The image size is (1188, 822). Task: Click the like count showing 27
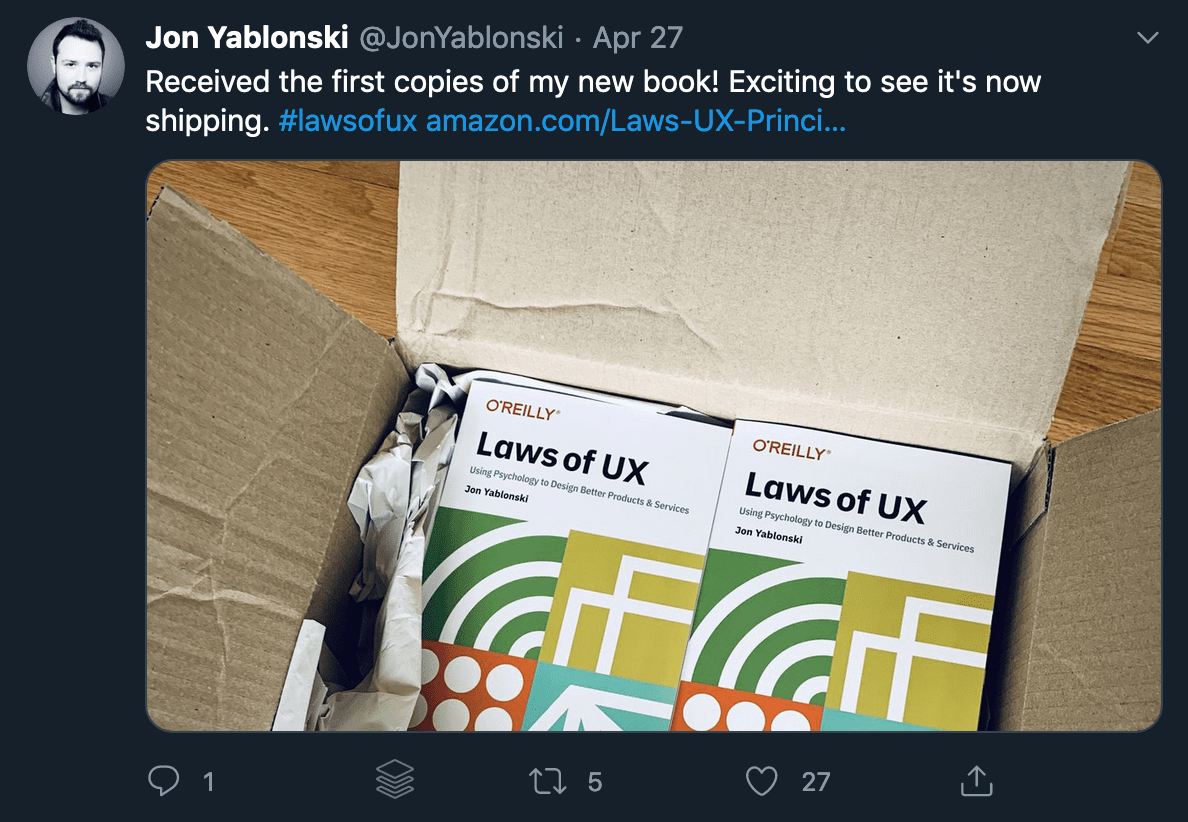814,783
